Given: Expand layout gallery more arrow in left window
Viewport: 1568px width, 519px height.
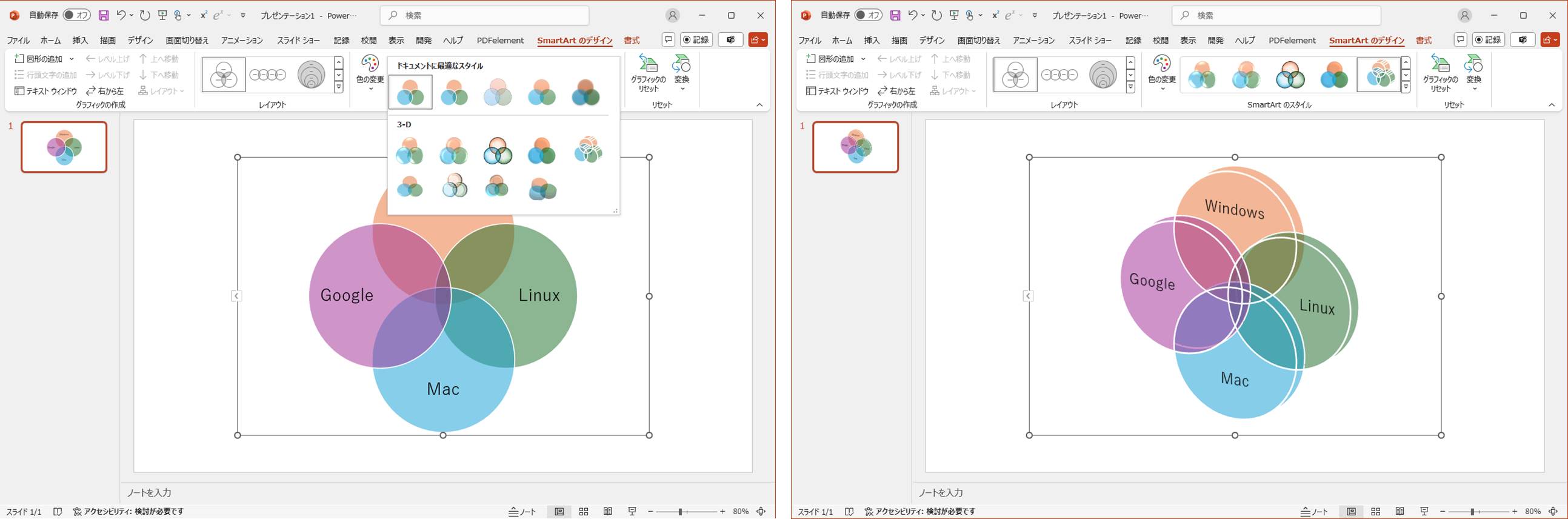Looking at the screenshot, I should [339, 87].
